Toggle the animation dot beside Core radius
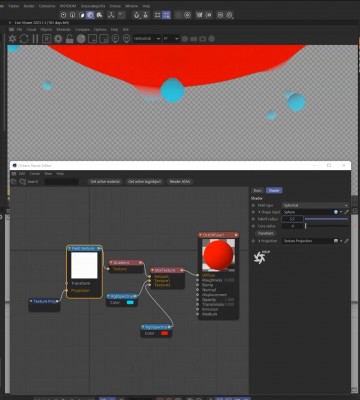 253,226
